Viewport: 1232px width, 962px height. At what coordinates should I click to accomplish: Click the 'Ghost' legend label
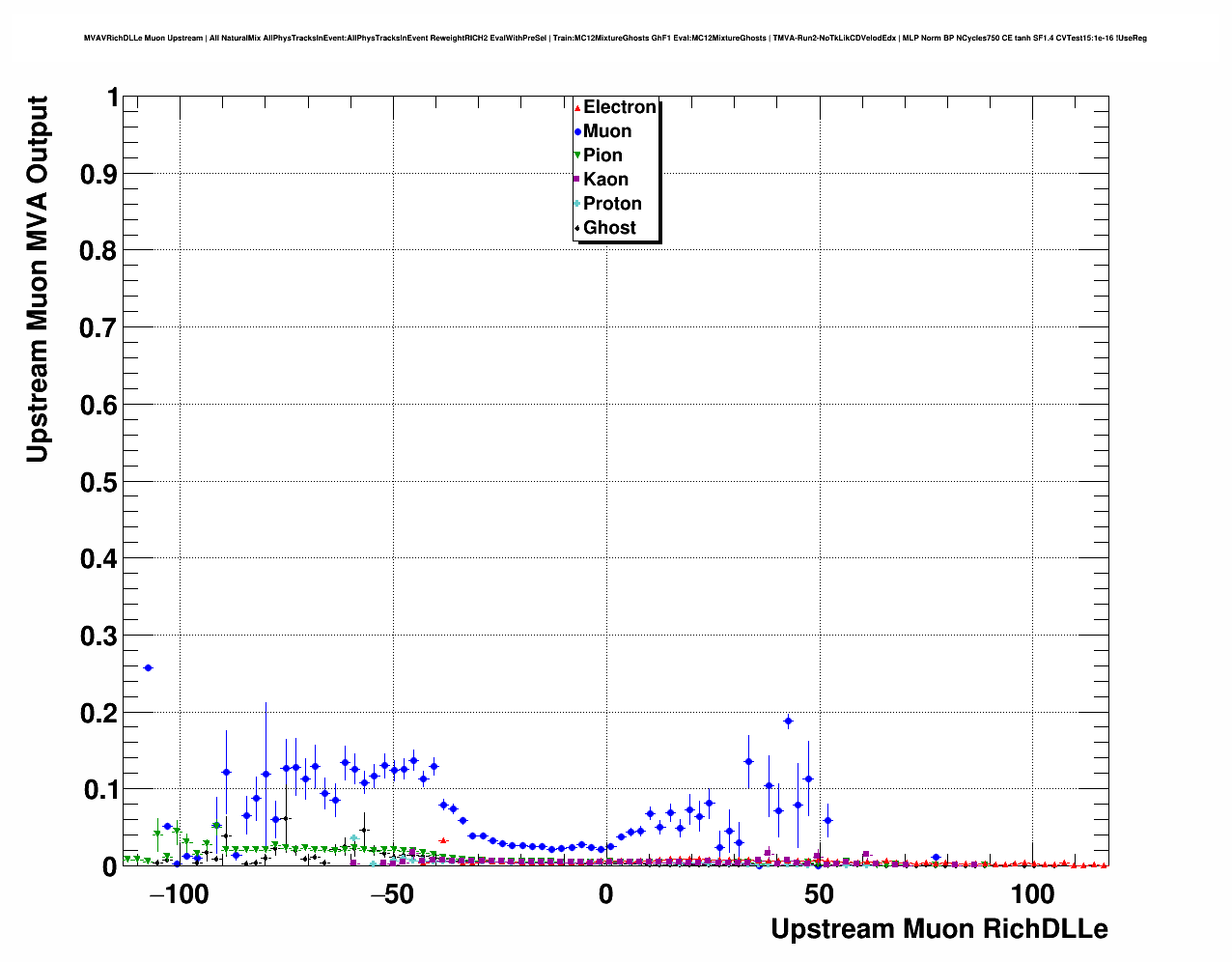(x=609, y=228)
